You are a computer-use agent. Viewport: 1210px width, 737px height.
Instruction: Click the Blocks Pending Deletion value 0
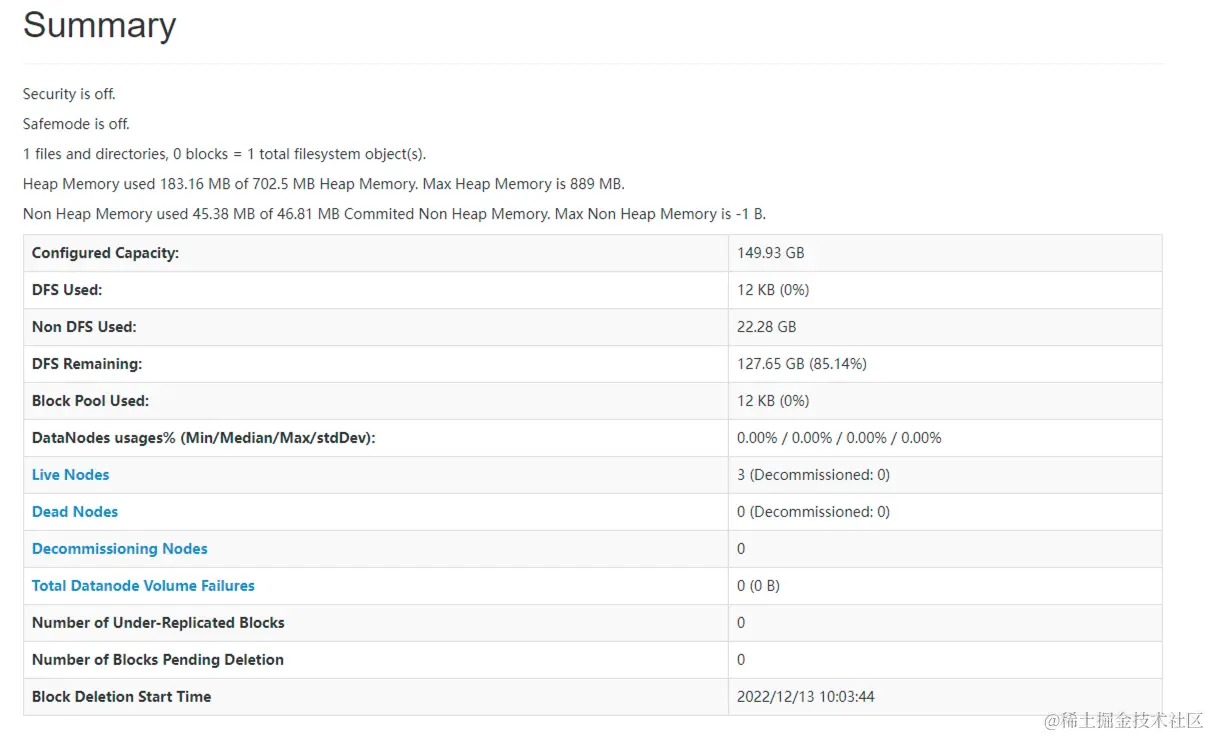point(741,660)
